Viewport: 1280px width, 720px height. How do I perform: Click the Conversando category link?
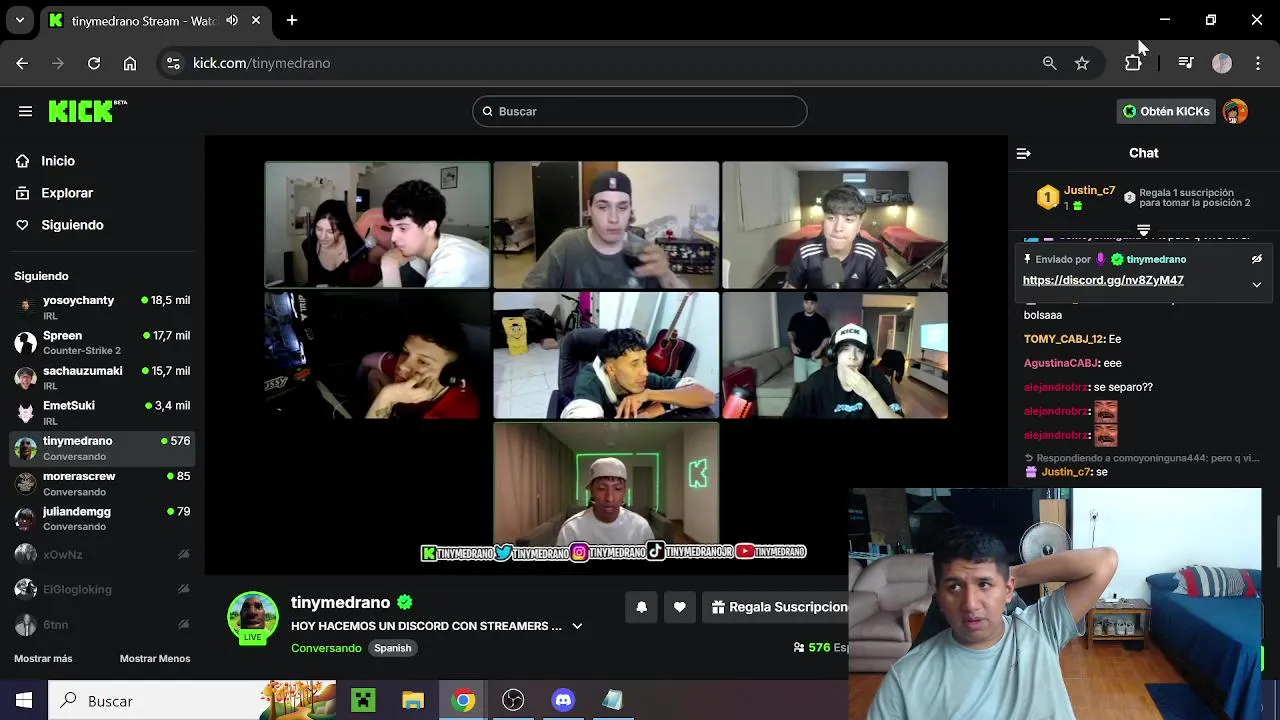pos(326,648)
